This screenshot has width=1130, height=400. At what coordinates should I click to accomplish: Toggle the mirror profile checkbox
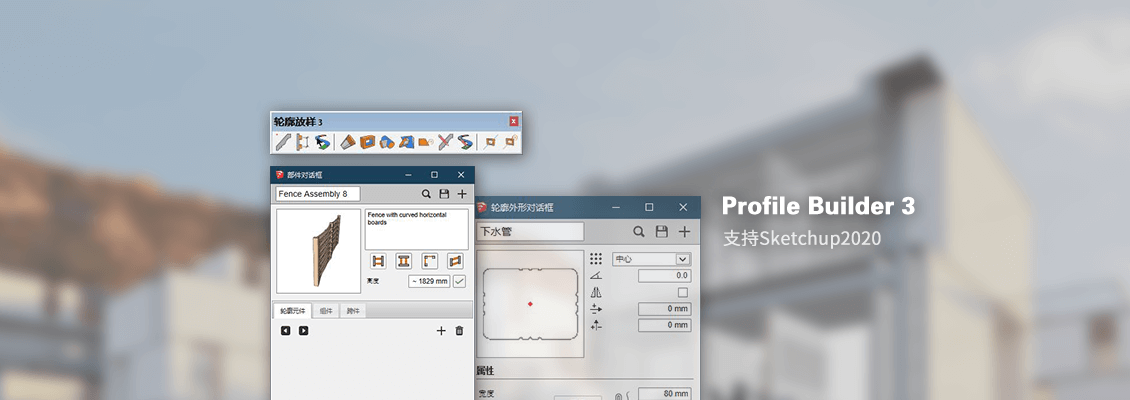(682, 293)
